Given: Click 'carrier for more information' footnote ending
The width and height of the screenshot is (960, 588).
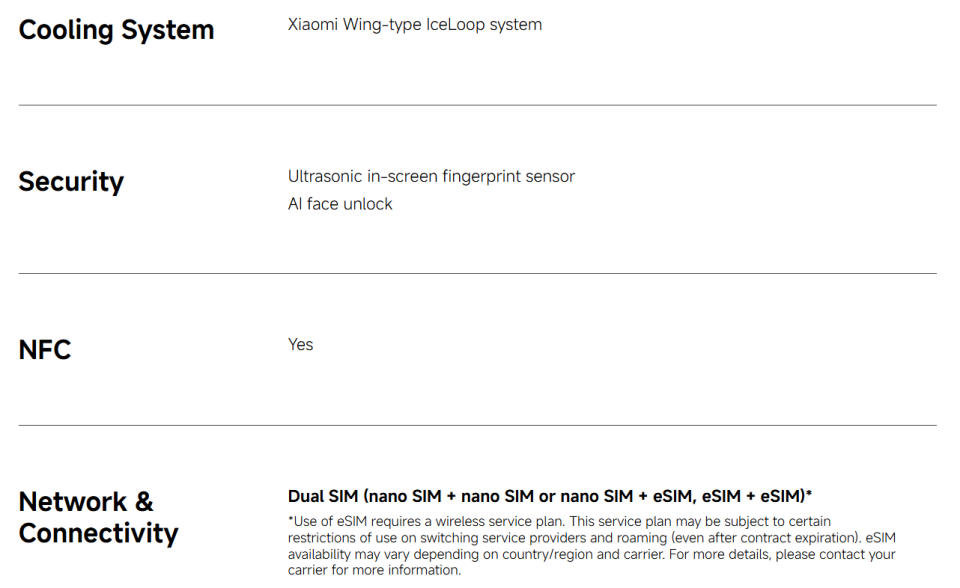Looking at the screenshot, I should point(374,570).
